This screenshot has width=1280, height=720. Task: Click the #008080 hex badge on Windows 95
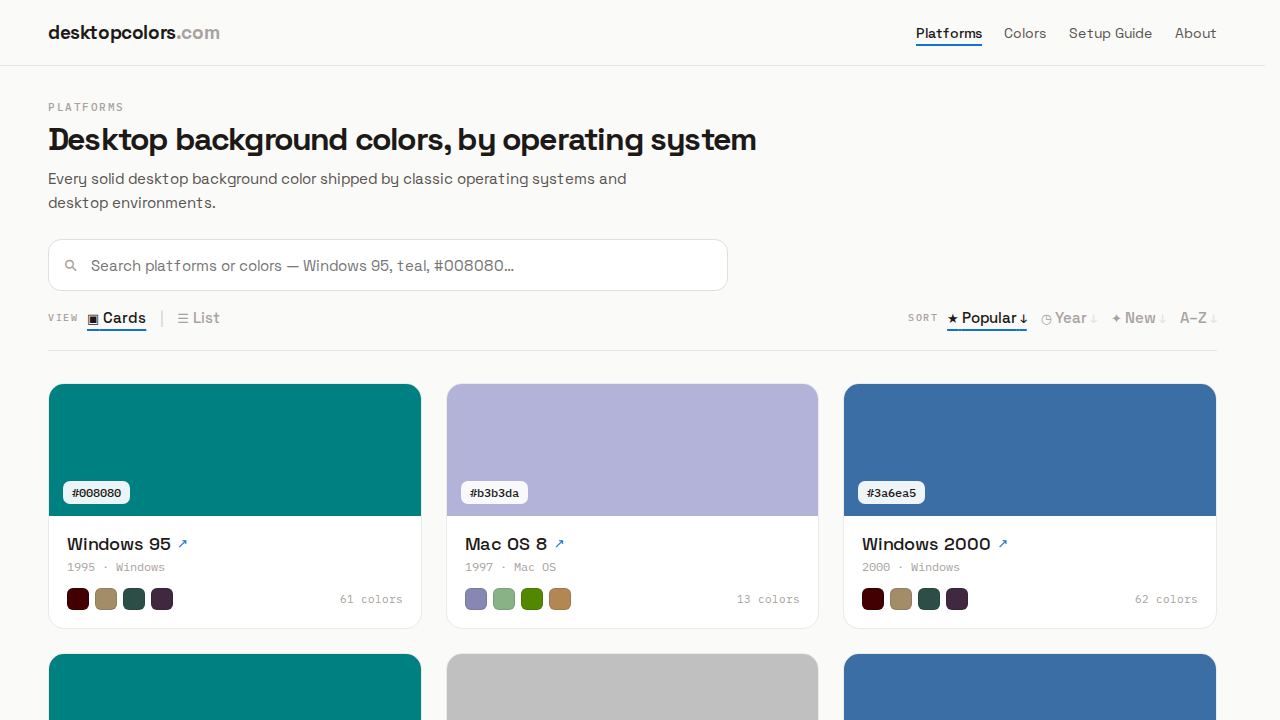coord(97,493)
